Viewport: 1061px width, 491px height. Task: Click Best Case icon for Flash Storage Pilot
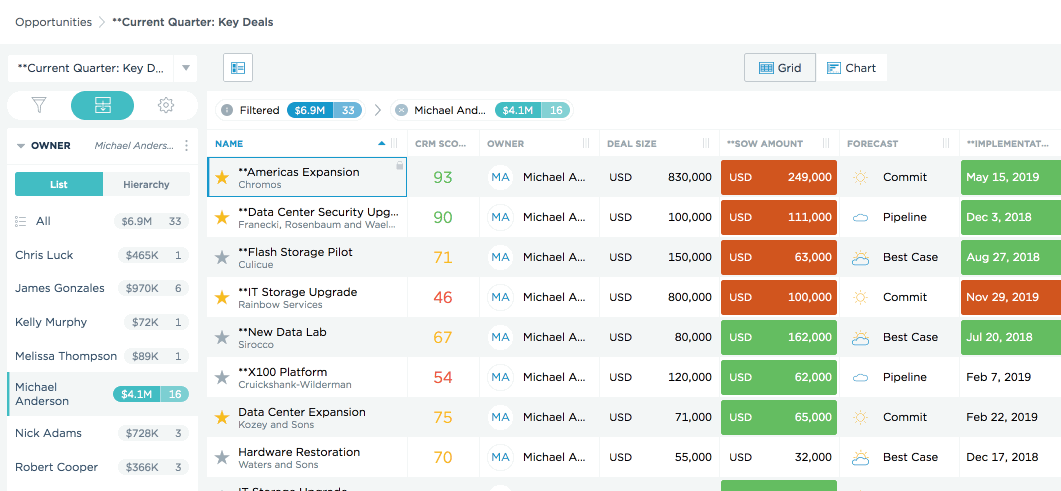(861, 257)
